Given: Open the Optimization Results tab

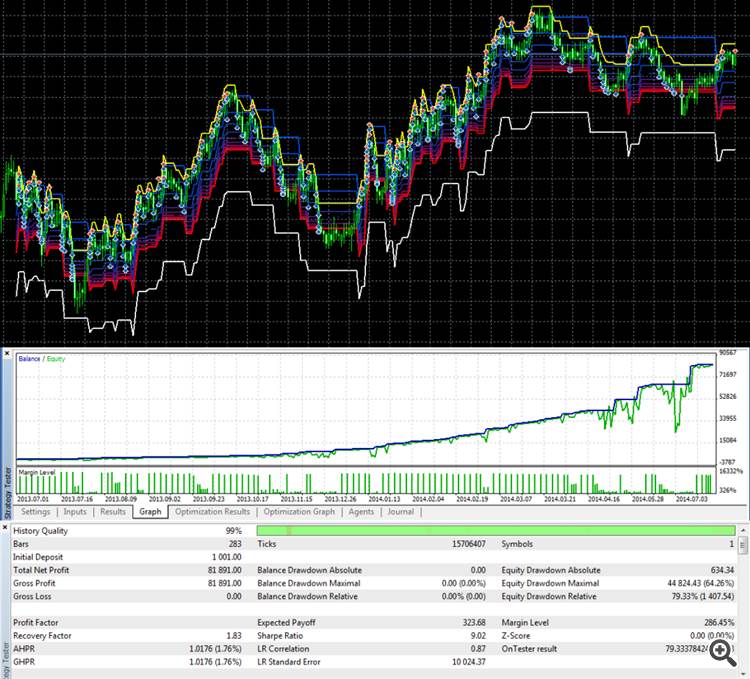Looking at the screenshot, I should 212,512.
